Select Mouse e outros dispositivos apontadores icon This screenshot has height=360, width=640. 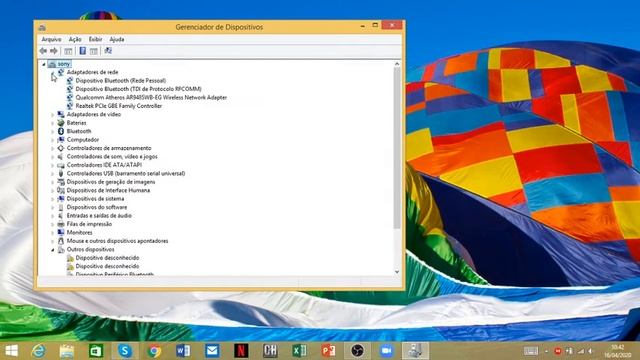pos(61,241)
